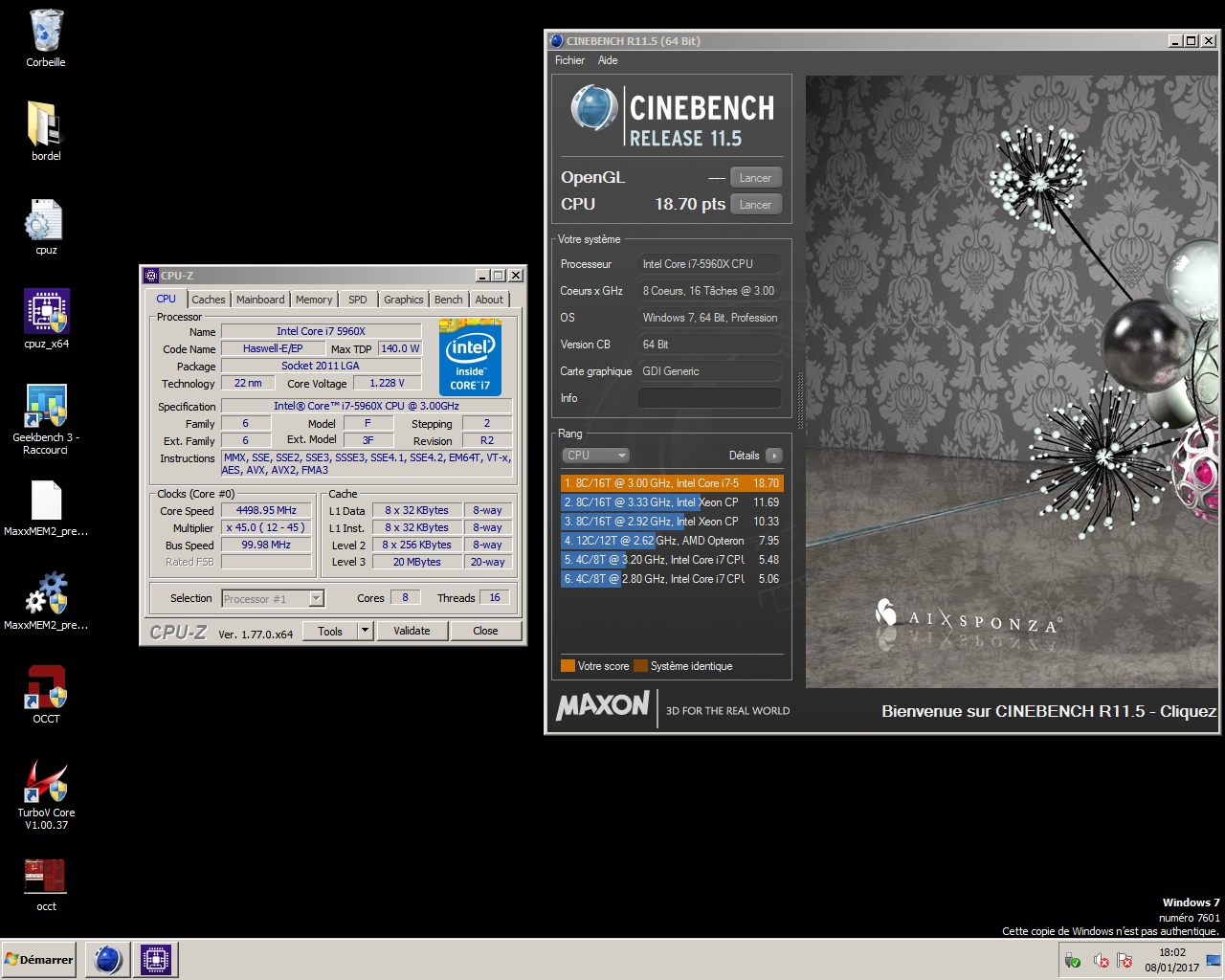This screenshot has height=980, width=1225.
Task: Open the Processor #1 selection dropdown
Action: pos(317,599)
